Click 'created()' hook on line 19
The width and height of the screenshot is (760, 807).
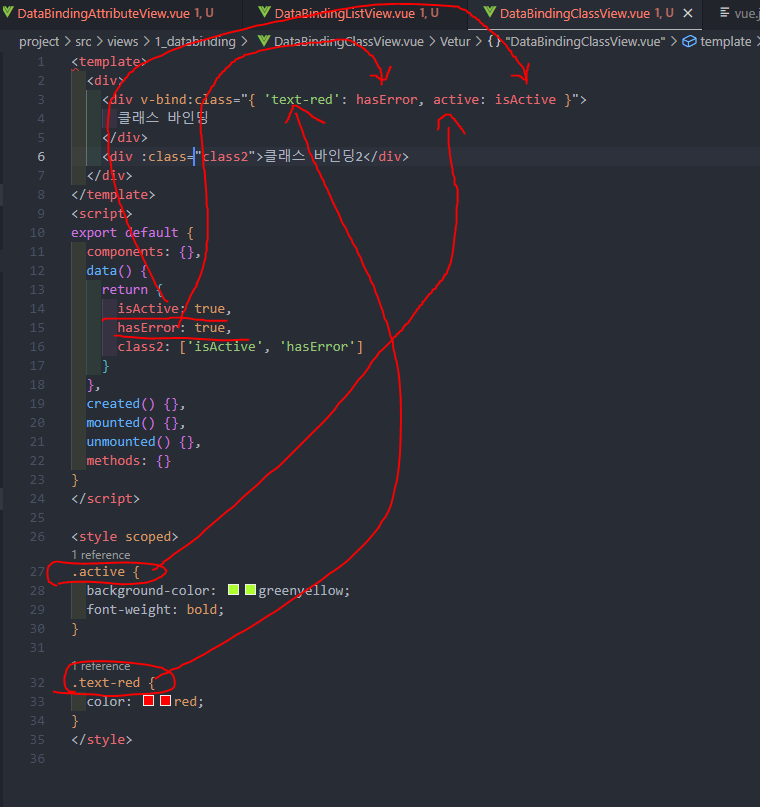pos(120,404)
